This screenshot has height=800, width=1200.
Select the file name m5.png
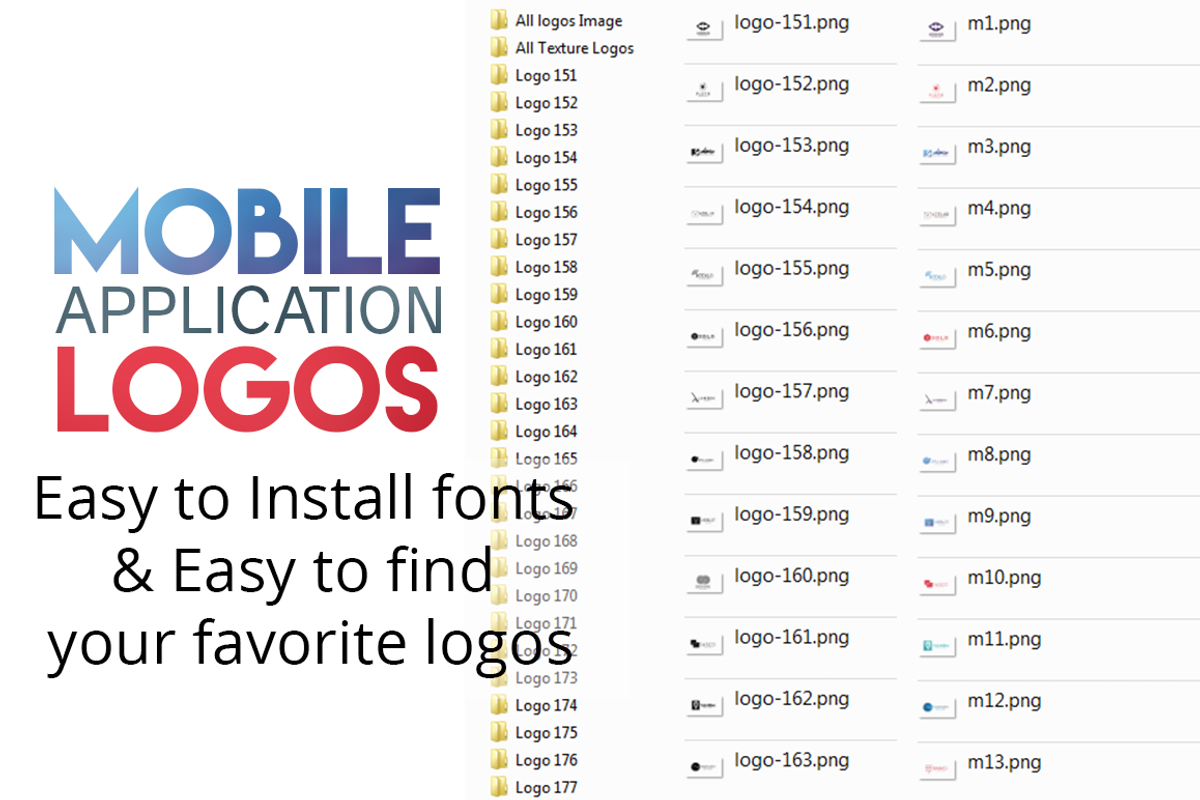click(x=999, y=271)
